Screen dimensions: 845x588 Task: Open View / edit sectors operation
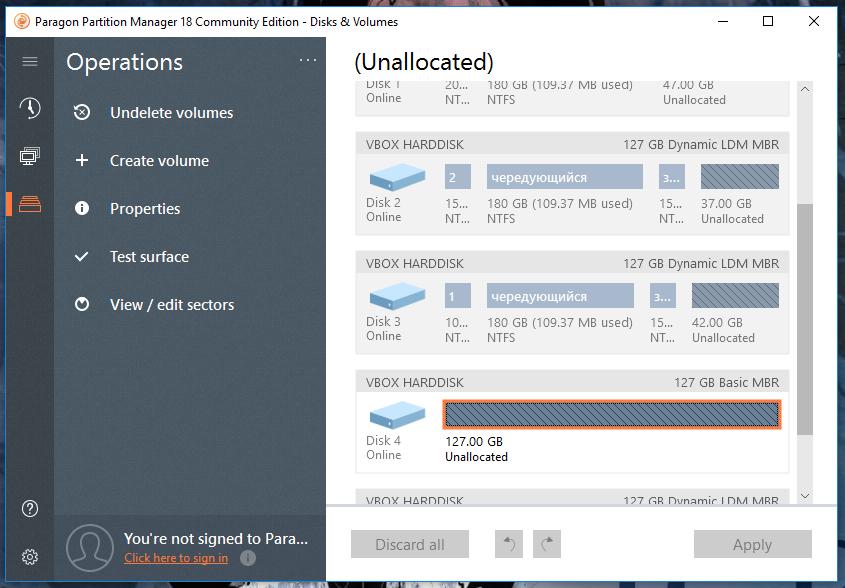(x=172, y=305)
